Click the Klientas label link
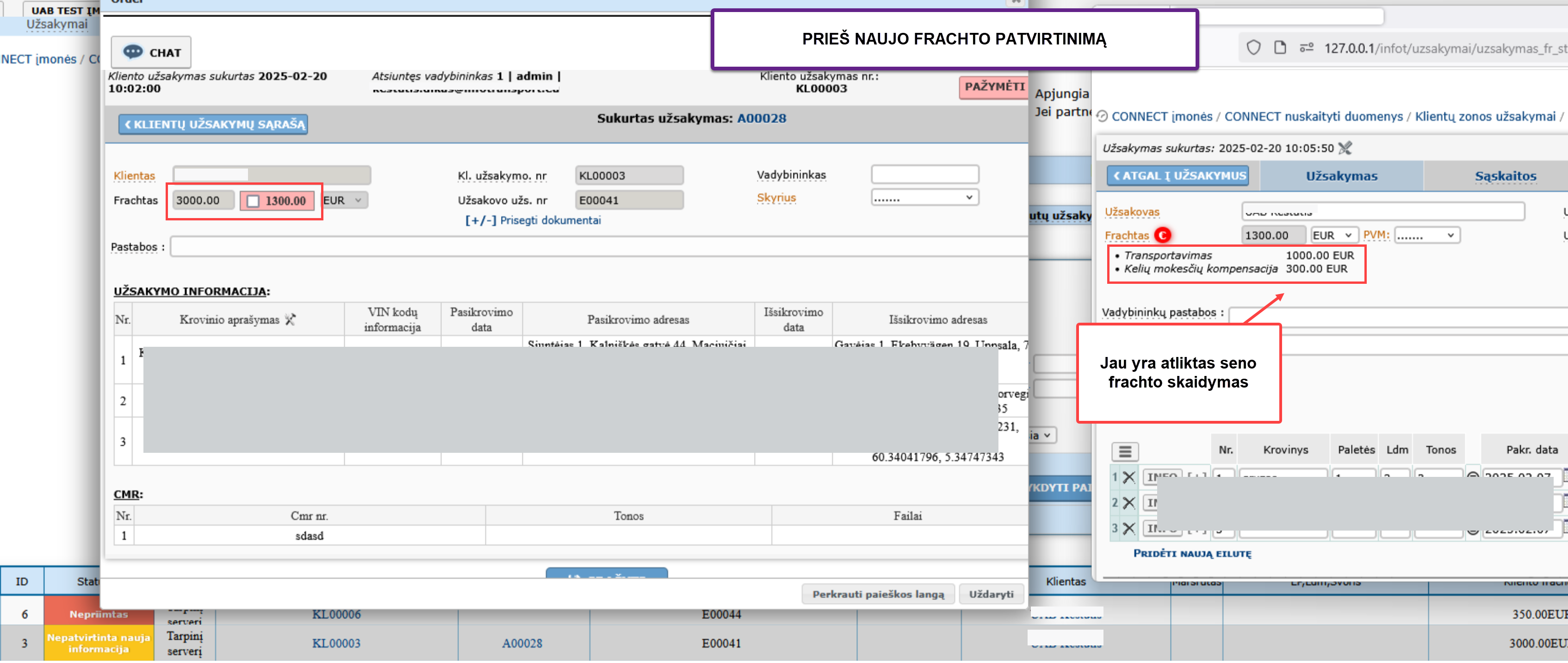This screenshot has width=1568, height=663. 134,175
